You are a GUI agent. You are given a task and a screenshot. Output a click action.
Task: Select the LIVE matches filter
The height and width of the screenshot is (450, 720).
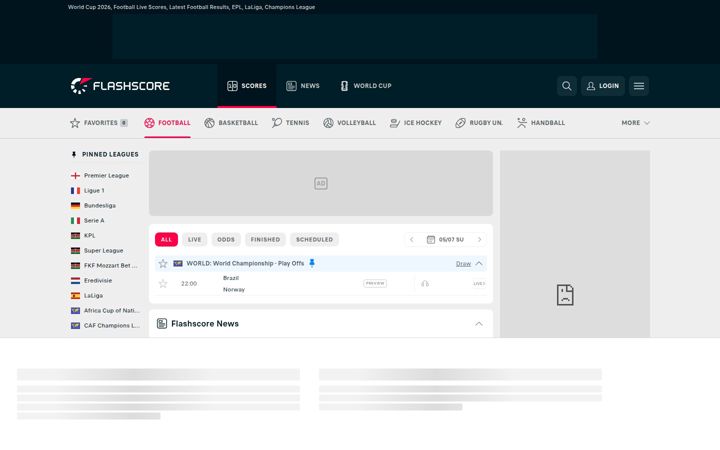click(x=194, y=240)
